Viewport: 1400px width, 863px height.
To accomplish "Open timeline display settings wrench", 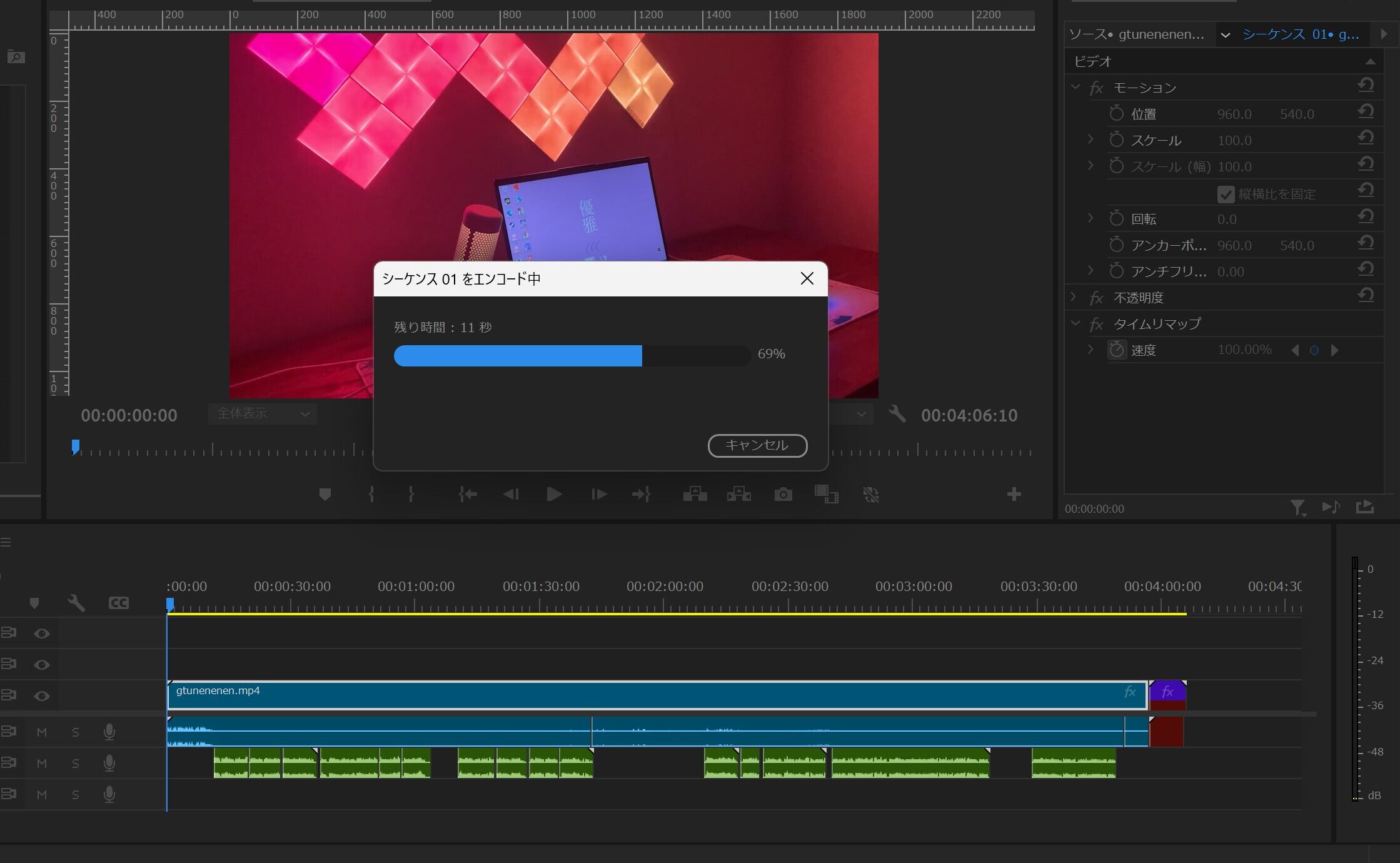I will [76, 603].
